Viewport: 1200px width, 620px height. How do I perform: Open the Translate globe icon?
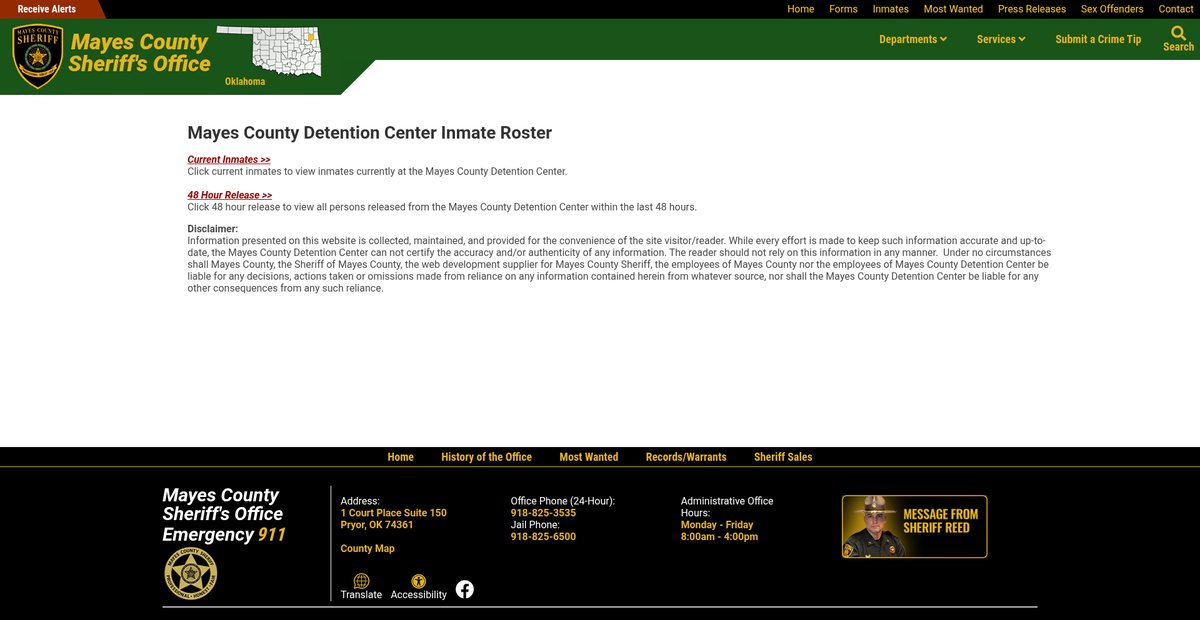coord(361,581)
